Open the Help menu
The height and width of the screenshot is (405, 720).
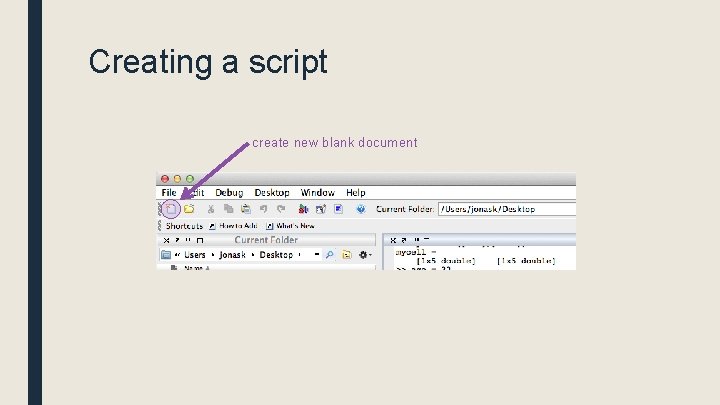click(356, 192)
